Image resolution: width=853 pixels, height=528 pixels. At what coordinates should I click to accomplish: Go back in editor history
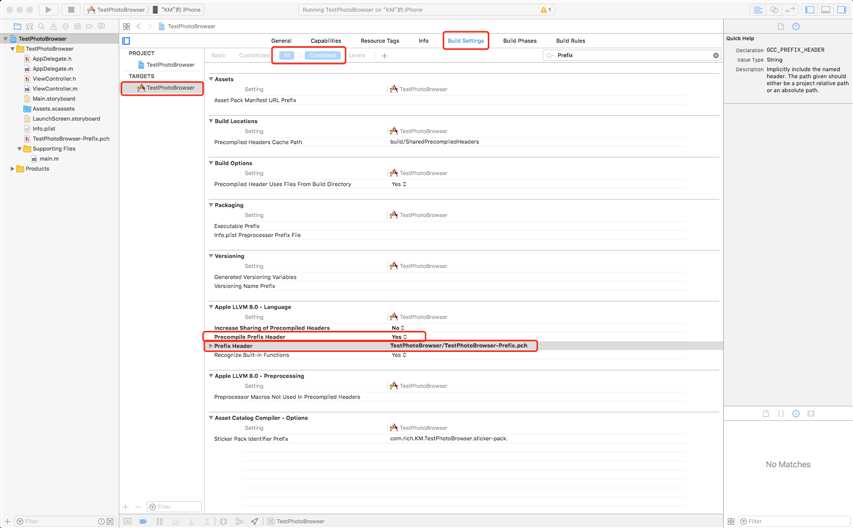(139, 26)
